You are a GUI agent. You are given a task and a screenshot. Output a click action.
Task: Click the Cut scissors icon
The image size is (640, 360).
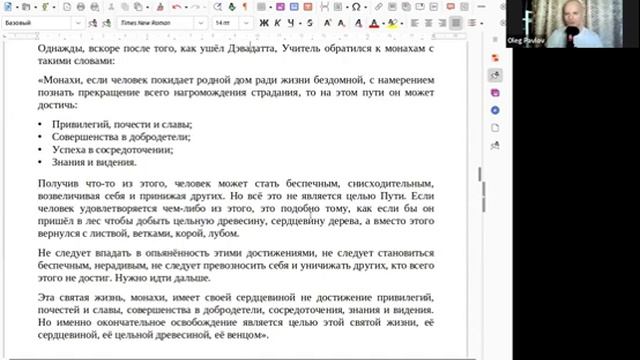(x=111, y=7)
